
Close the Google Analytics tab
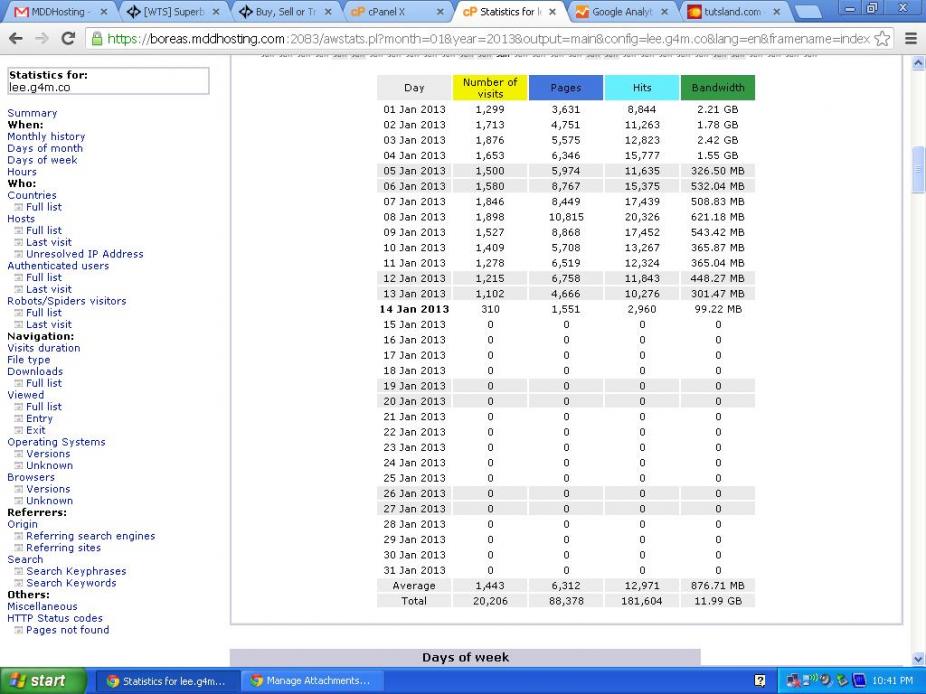[664, 12]
